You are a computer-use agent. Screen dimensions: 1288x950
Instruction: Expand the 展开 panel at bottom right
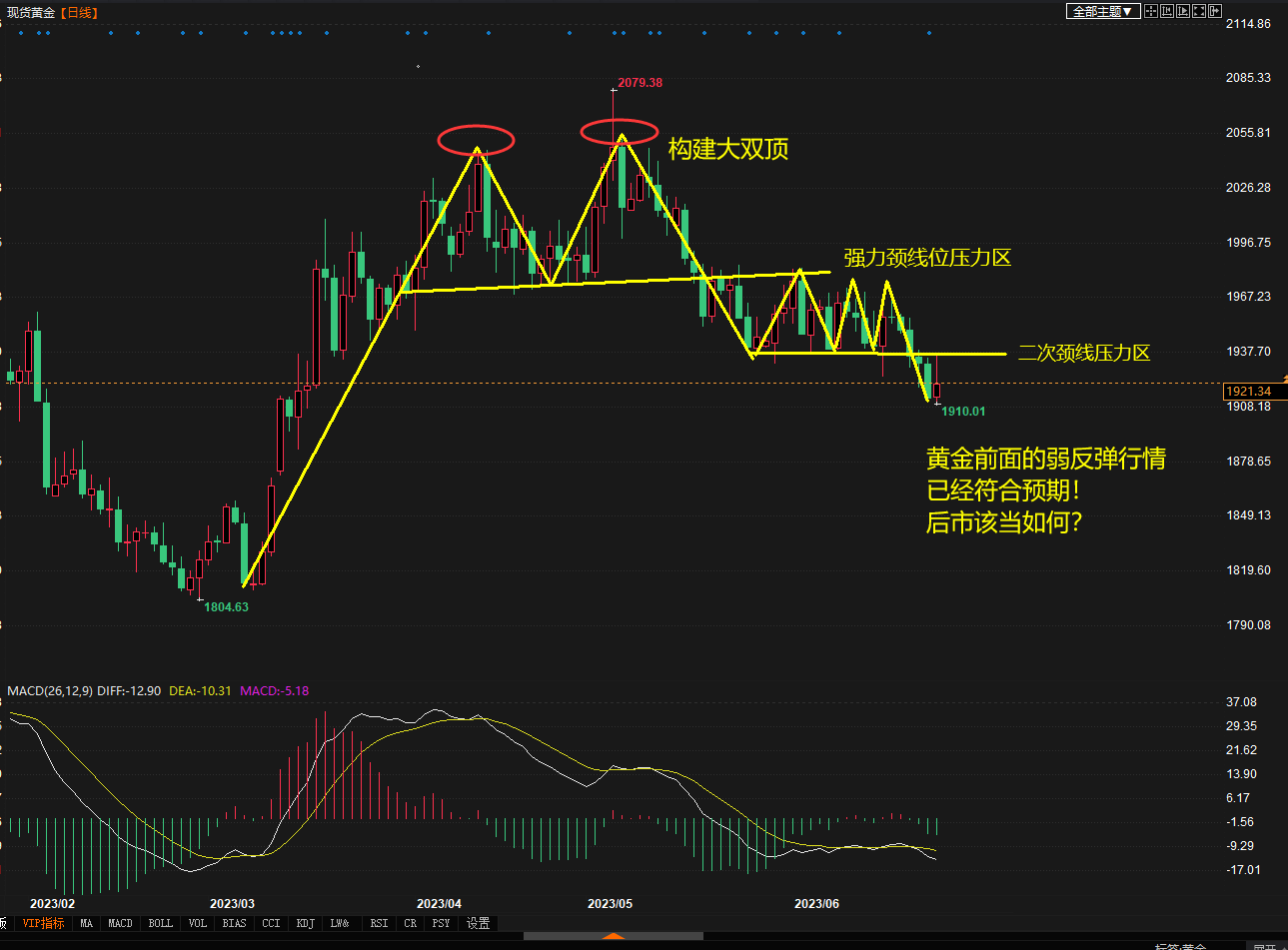(1264, 946)
